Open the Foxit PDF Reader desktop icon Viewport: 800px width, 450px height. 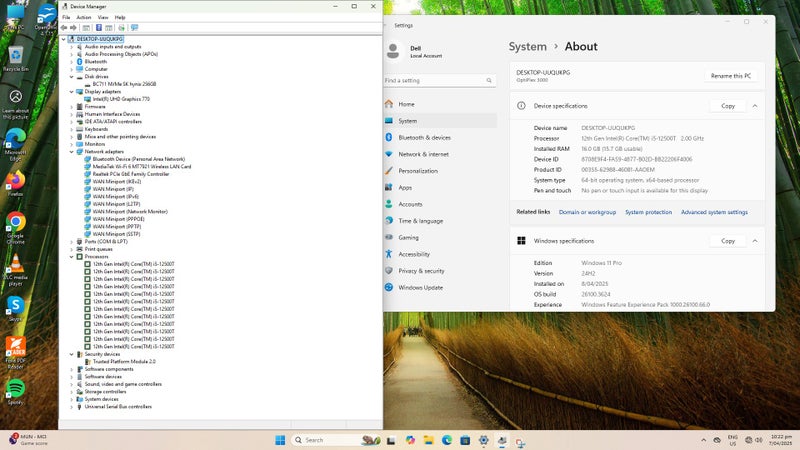(x=15, y=353)
